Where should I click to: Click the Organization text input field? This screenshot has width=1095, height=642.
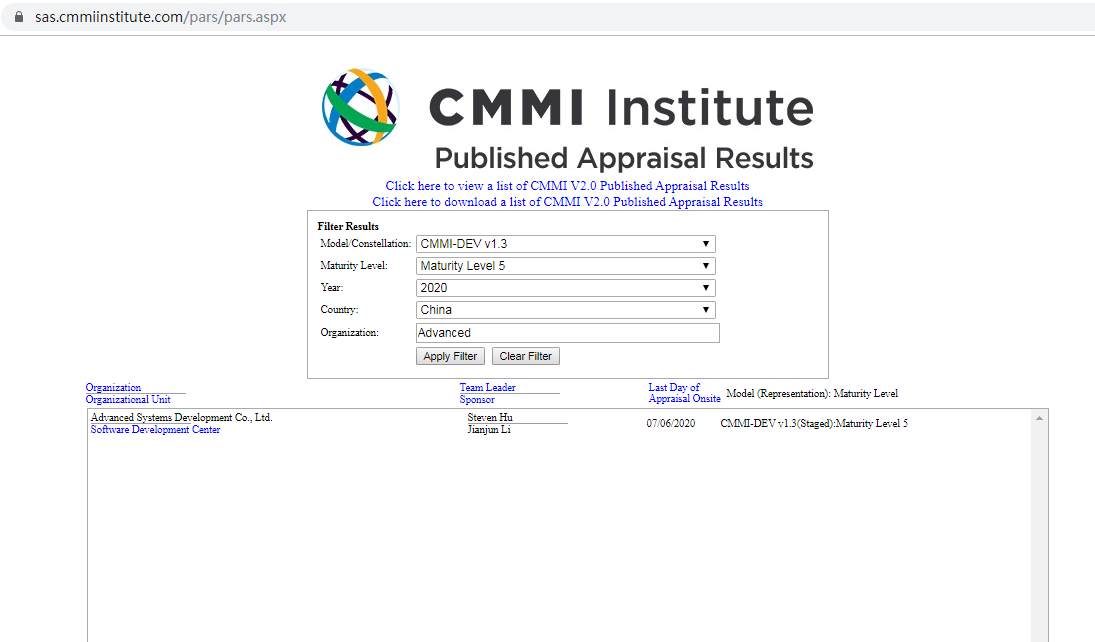pyautogui.click(x=567, y=333)
